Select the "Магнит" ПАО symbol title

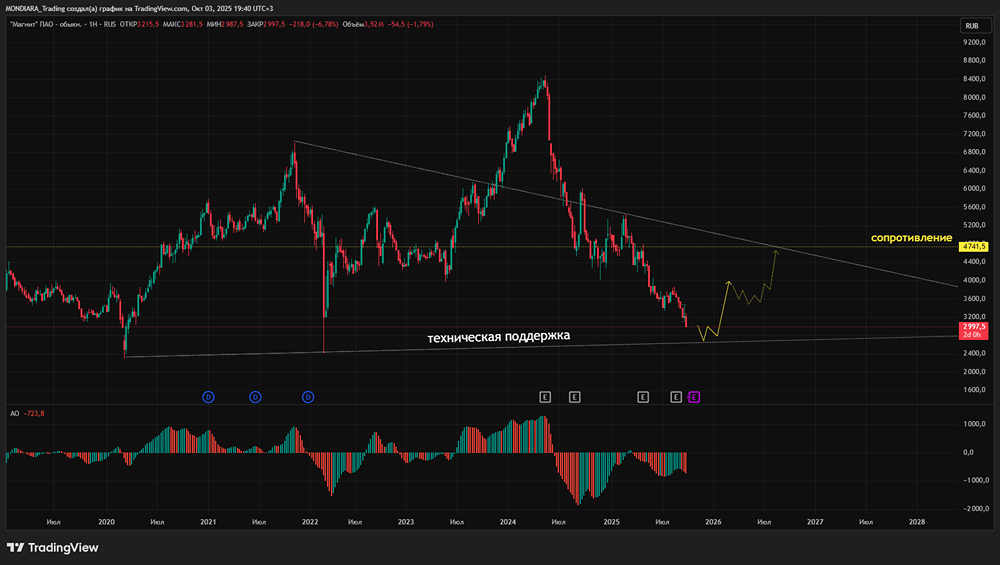[x=45, y=24]
